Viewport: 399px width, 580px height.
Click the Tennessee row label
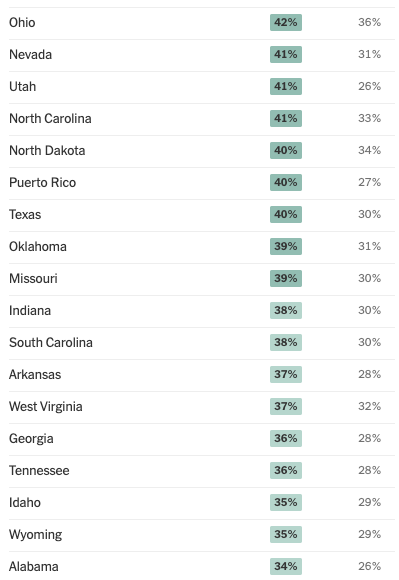coord(39,471)
